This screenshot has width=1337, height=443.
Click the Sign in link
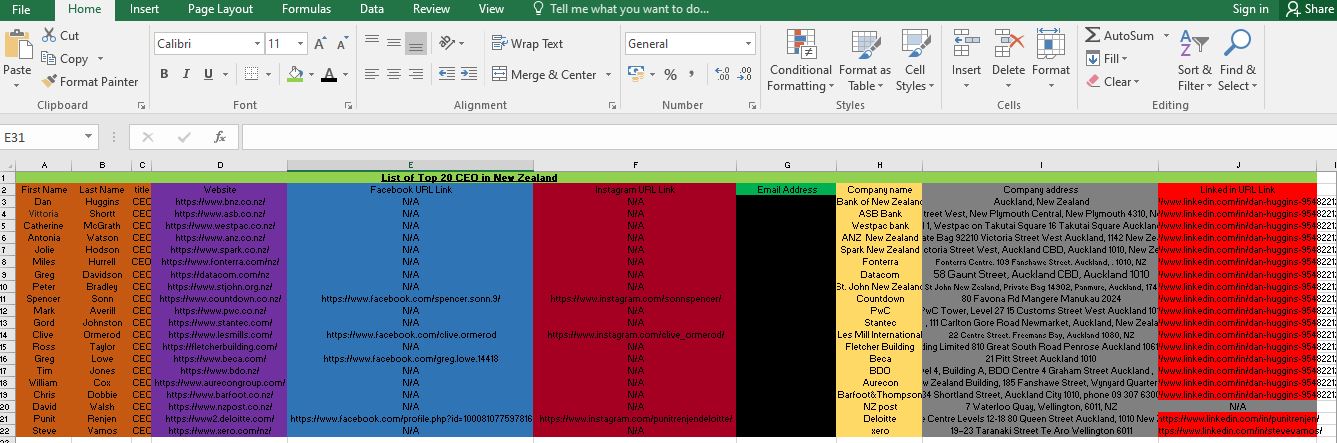click(x=1250, y=9)
